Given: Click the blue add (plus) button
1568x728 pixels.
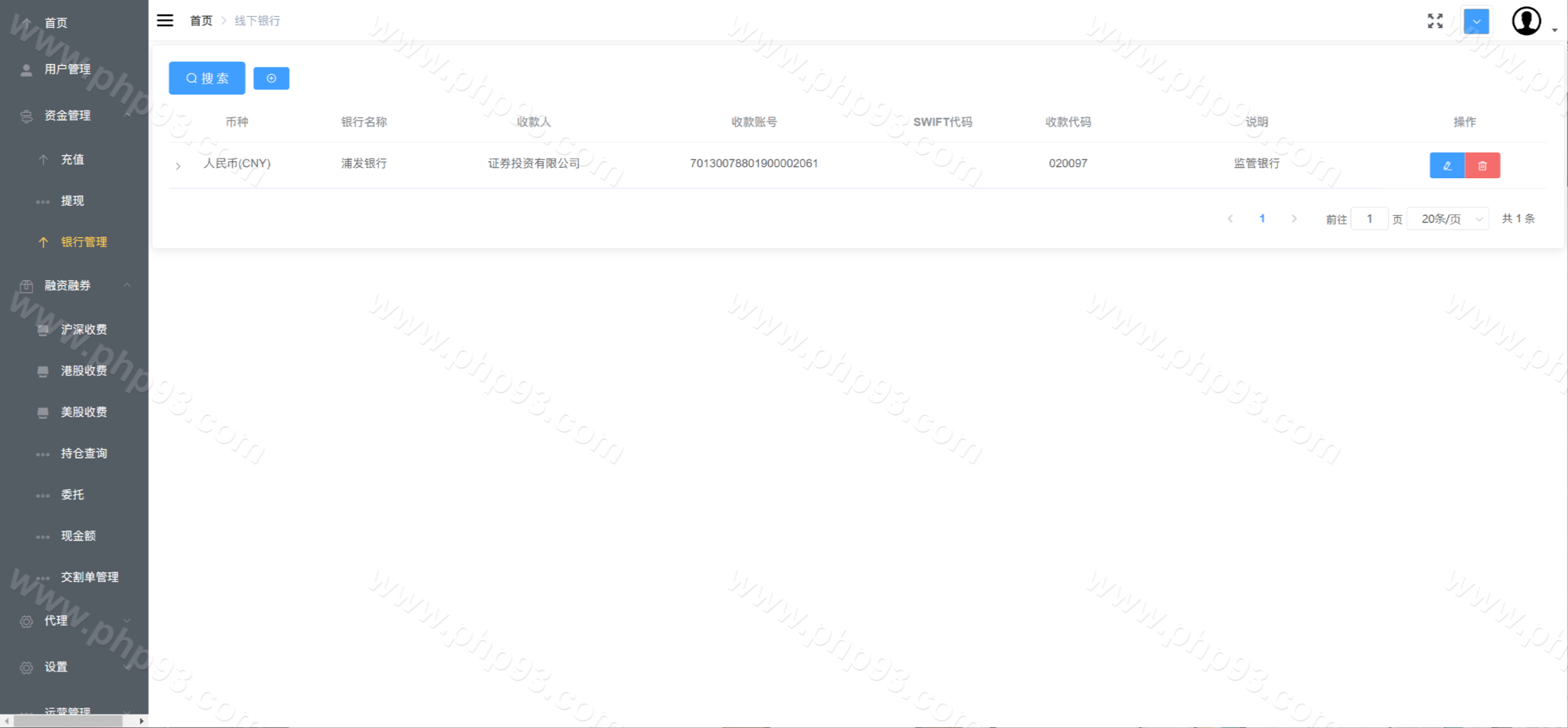Looking at the screenshot, I should tap(271, 78).
